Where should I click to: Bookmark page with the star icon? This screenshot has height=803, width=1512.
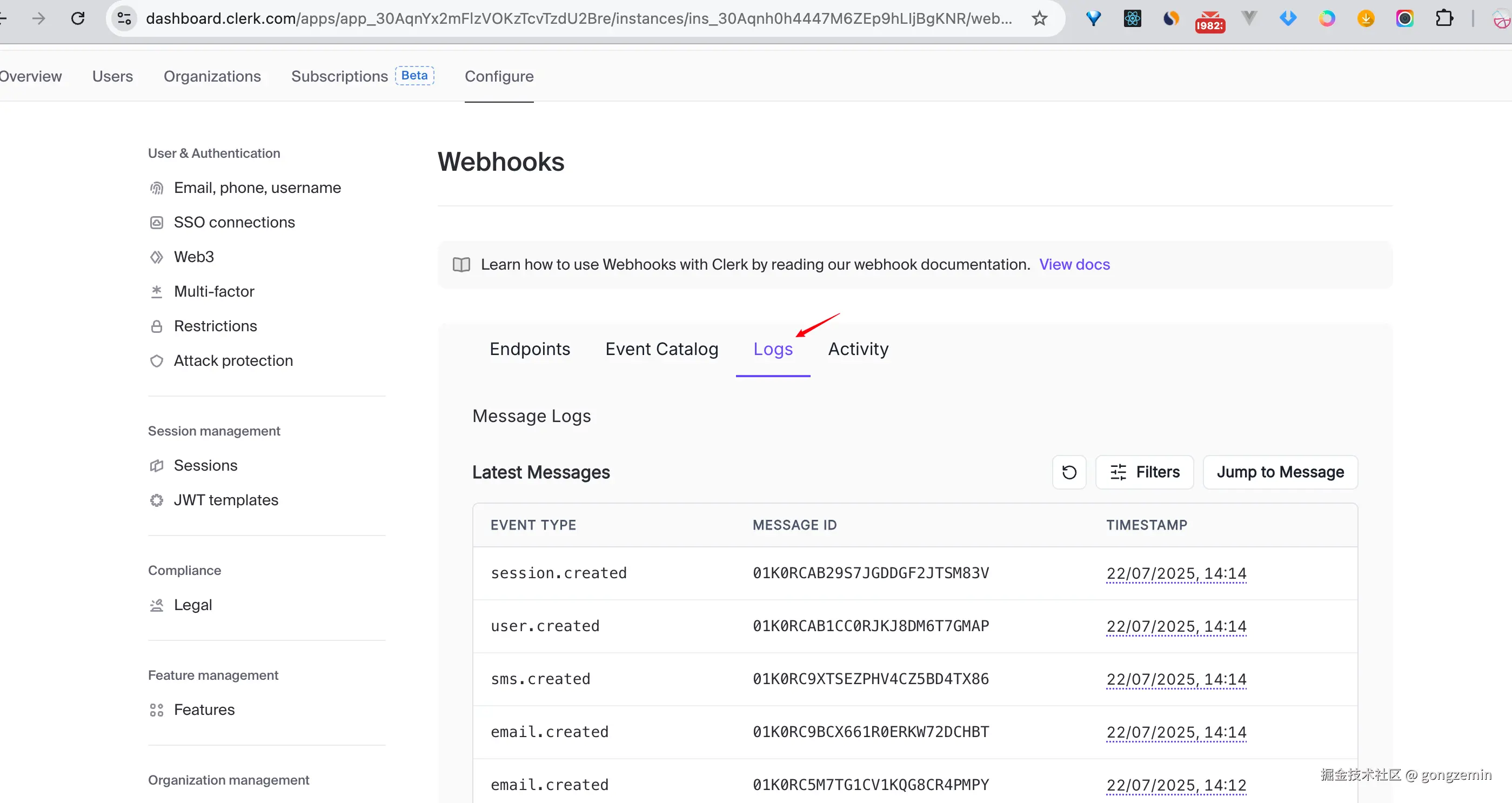[x=1040, y=19]
